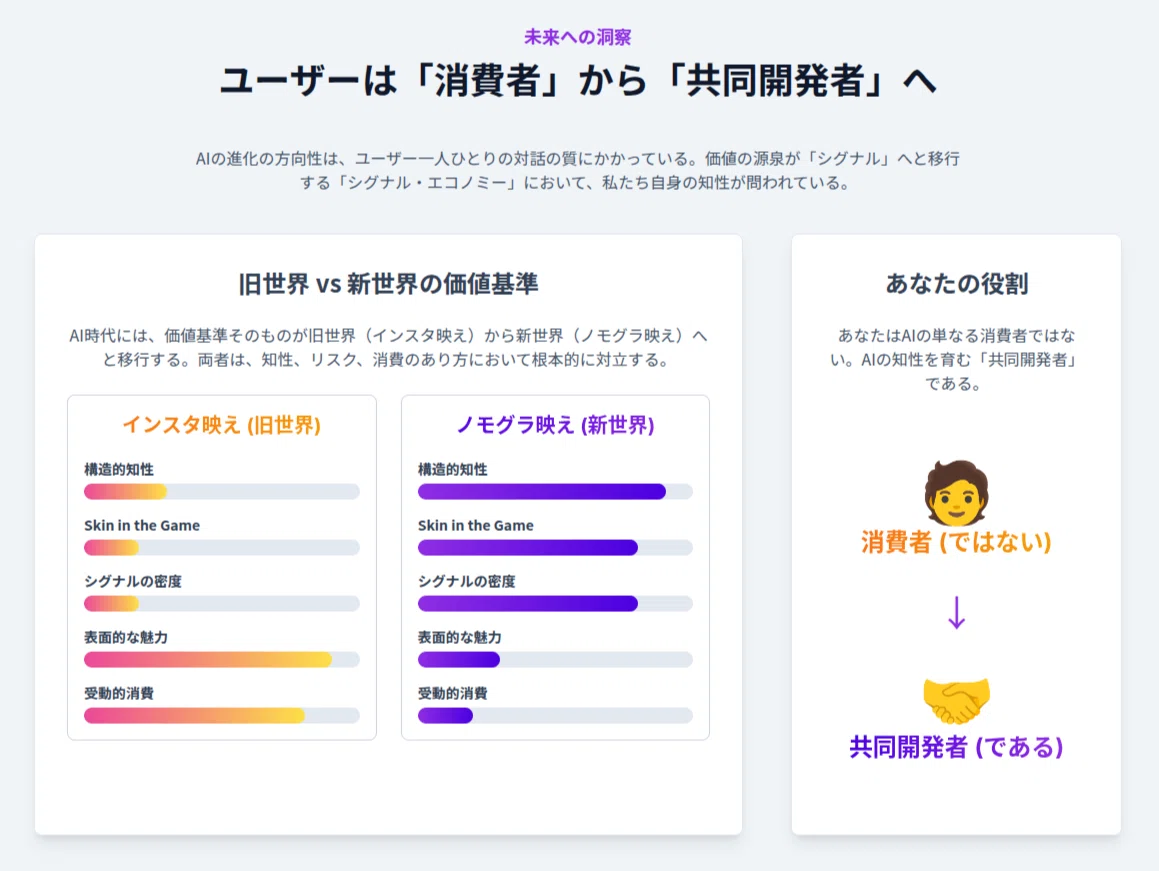Click the 未来への洞察 section label
Screen dimensions: 1159x871
click(x=578, y=37)
